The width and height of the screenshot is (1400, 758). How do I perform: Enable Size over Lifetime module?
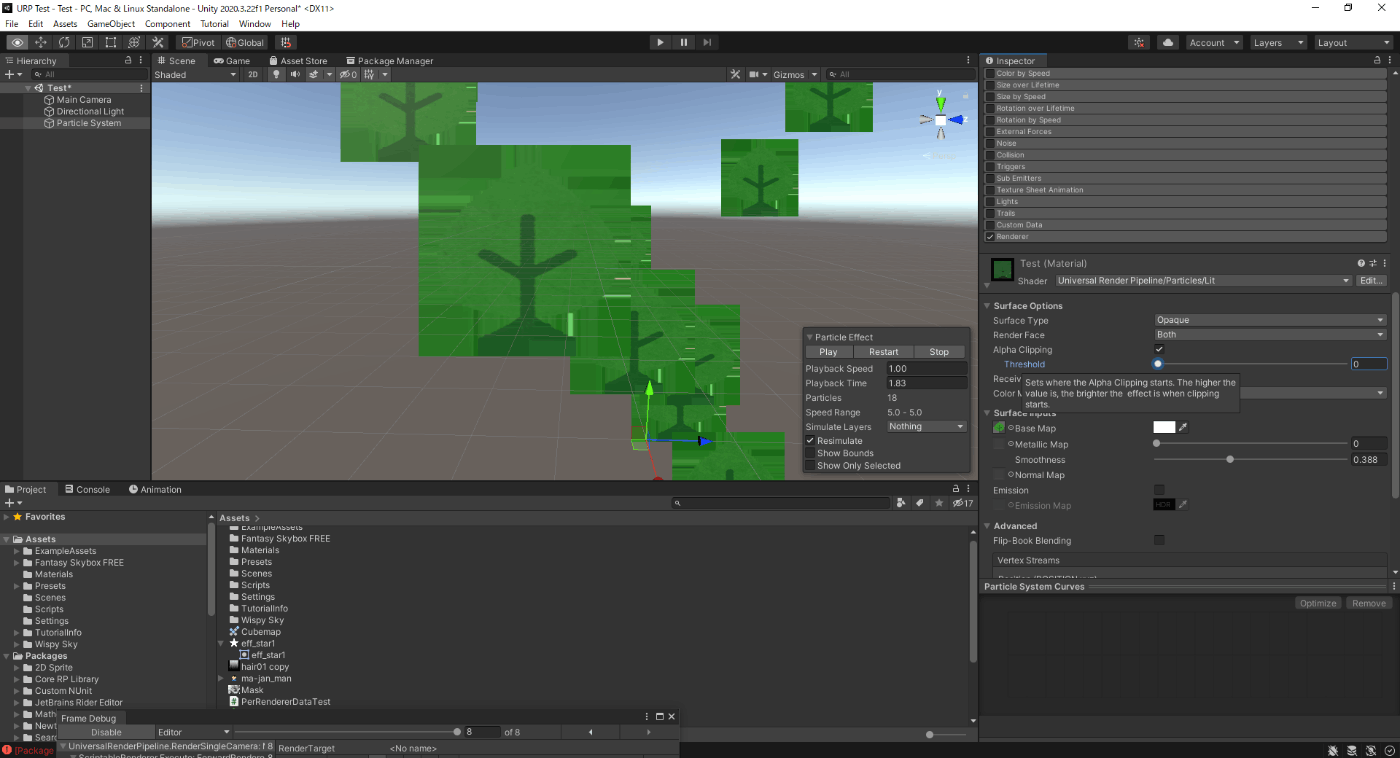[991, 85]
